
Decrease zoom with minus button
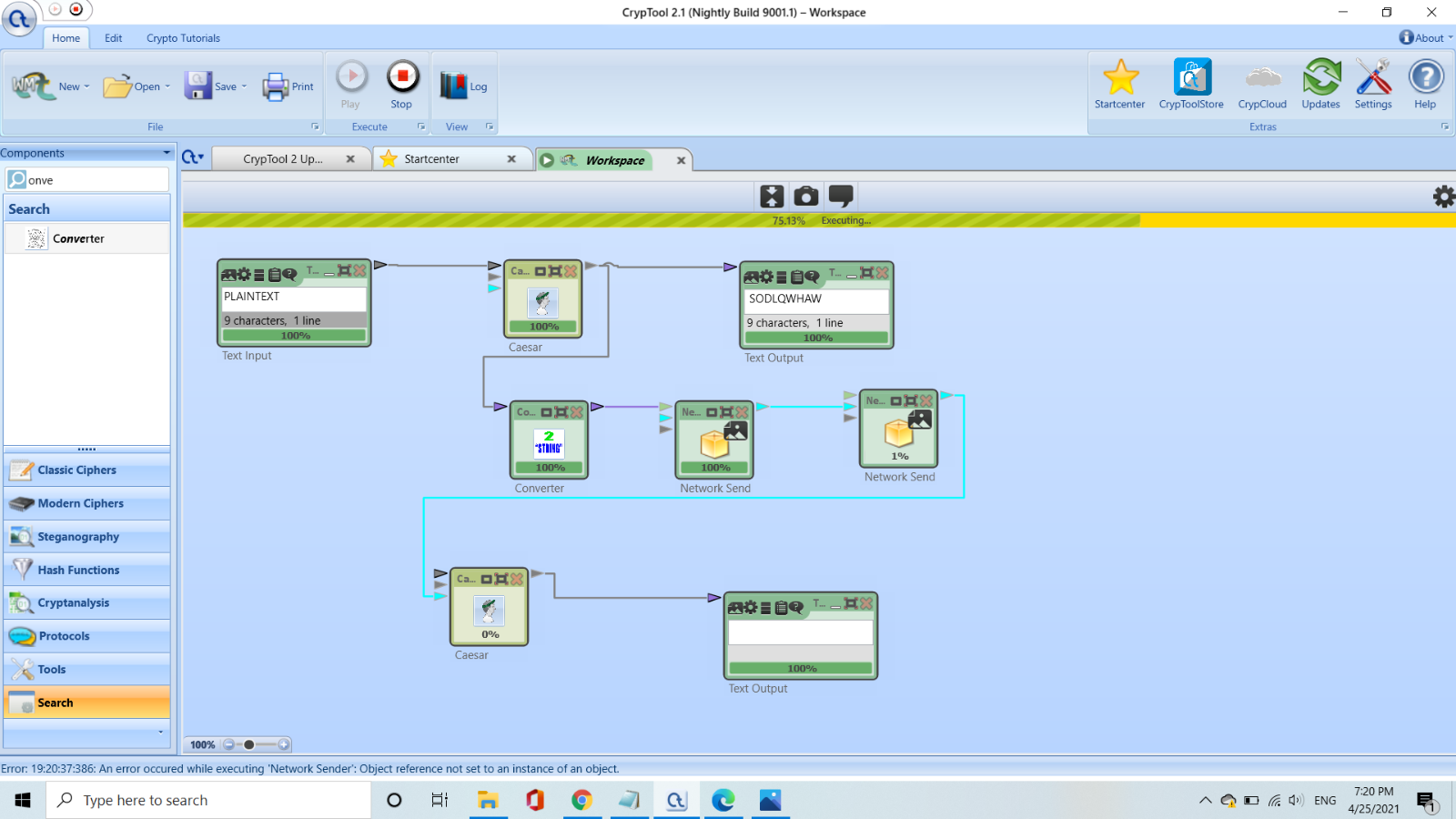(x=228, y=744)
